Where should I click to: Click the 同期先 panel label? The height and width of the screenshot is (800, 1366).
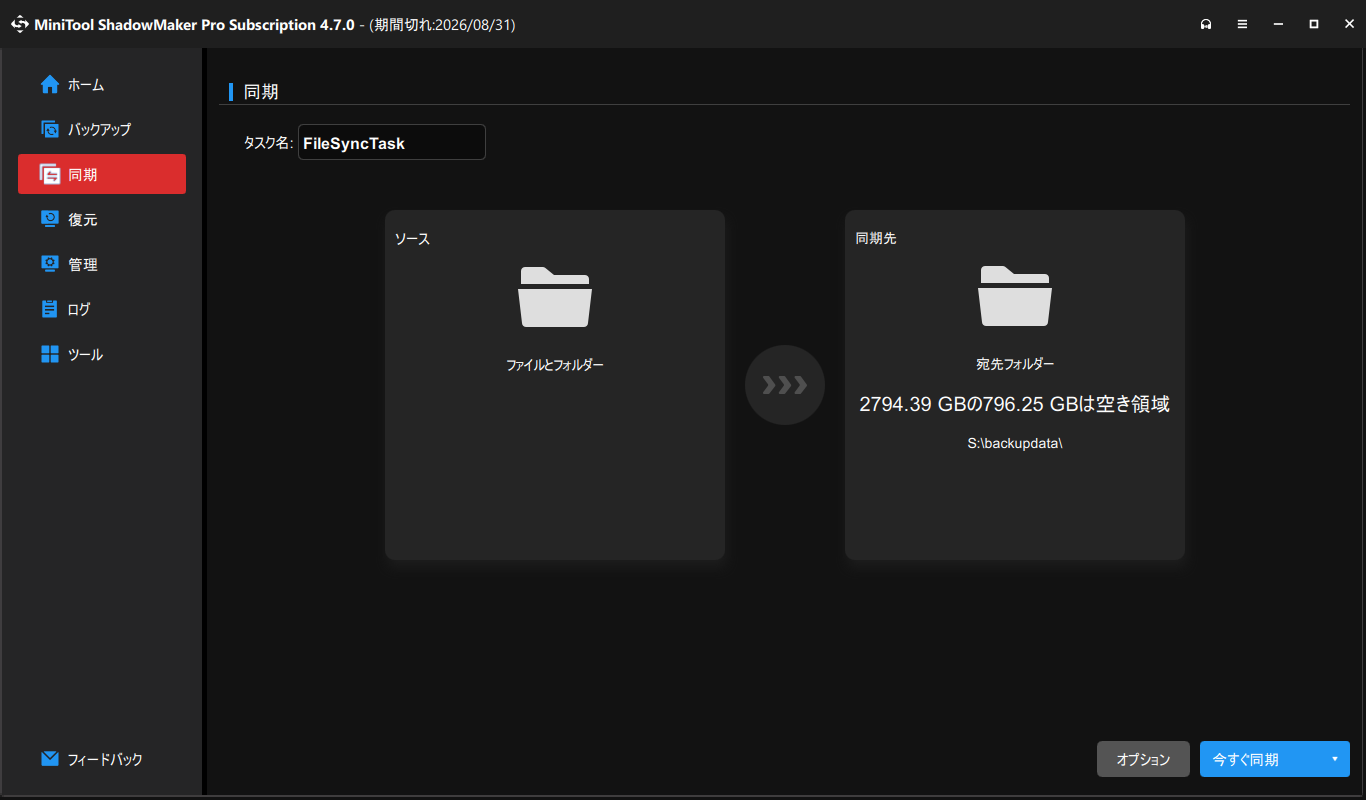[876, 239]
